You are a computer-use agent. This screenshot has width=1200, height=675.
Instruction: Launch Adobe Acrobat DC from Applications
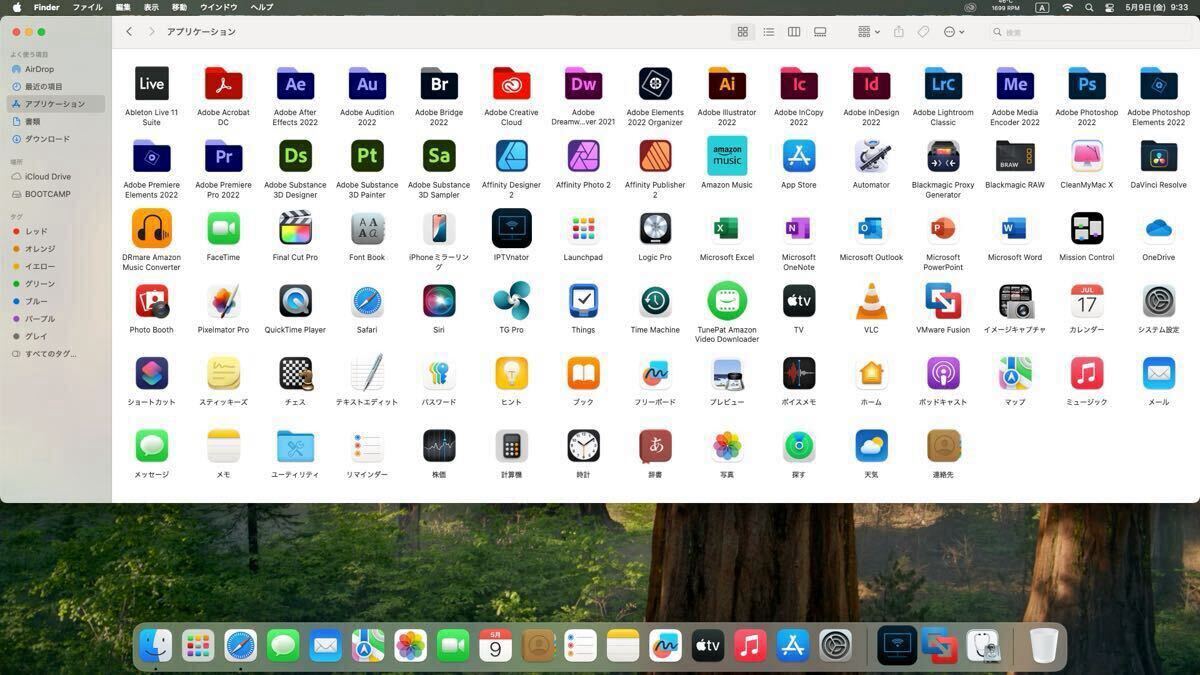pos(223,84)
